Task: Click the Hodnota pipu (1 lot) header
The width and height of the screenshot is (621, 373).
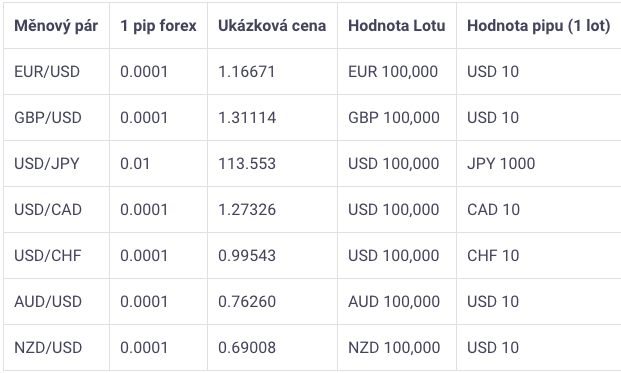Action: (539, 26)
